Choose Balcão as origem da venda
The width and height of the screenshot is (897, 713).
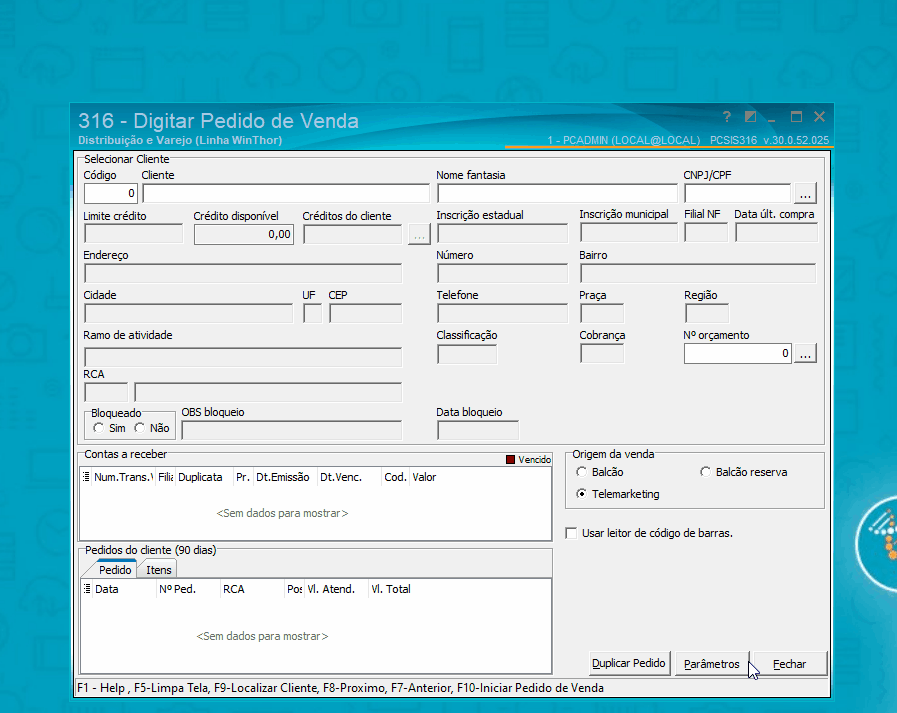[582, 472]
